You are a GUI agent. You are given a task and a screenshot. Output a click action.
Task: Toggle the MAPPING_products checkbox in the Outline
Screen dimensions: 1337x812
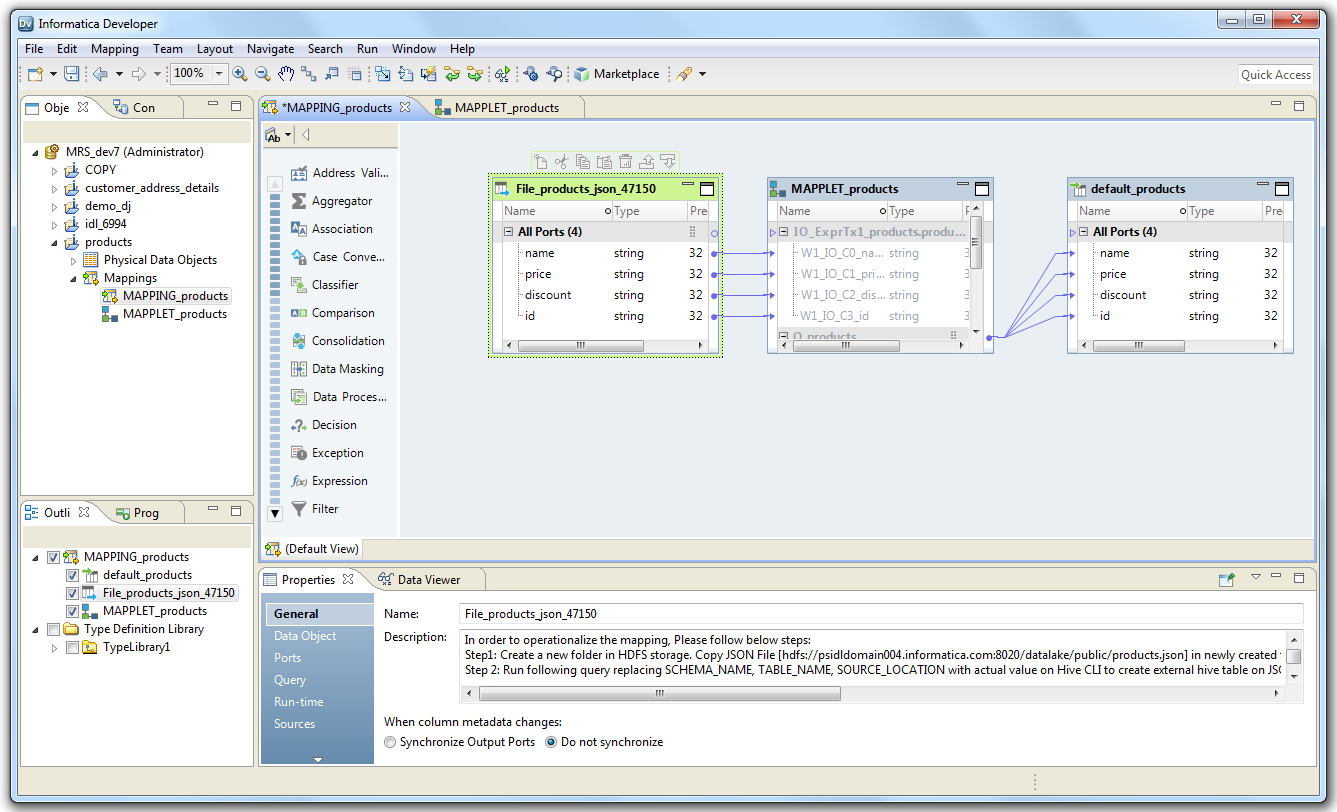(x=54, y=558)
